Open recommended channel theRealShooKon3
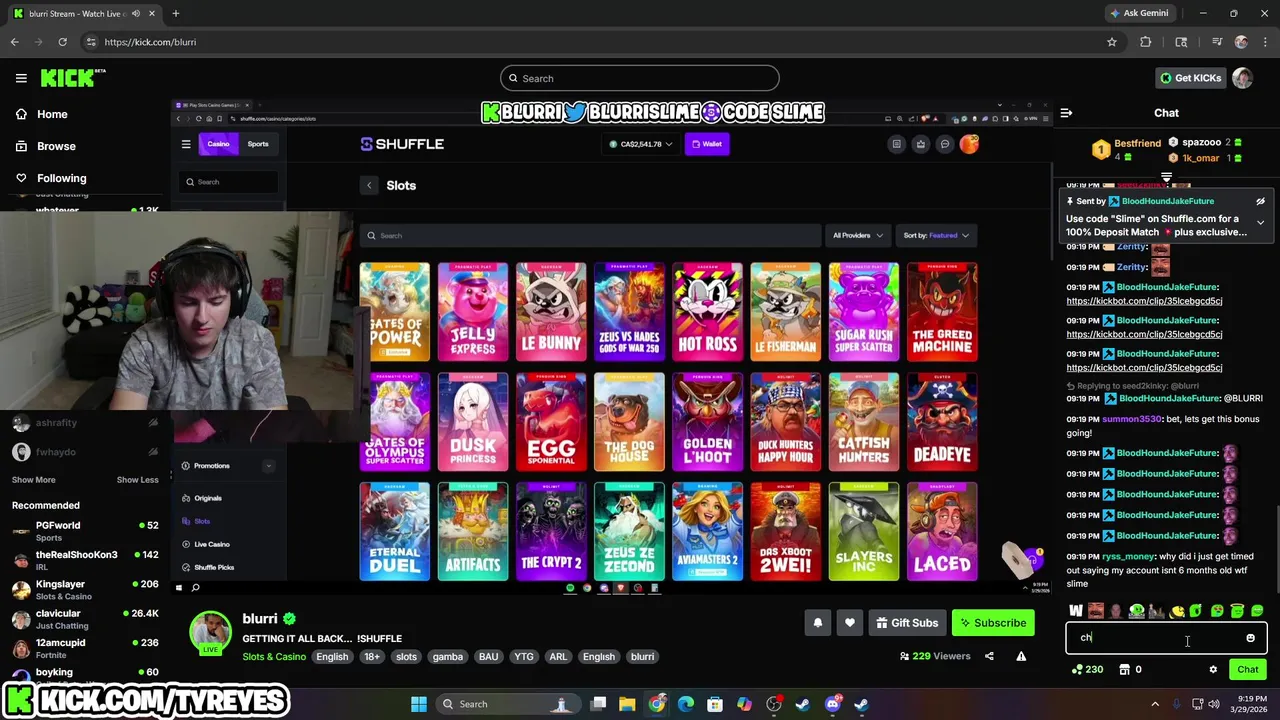 84,560
